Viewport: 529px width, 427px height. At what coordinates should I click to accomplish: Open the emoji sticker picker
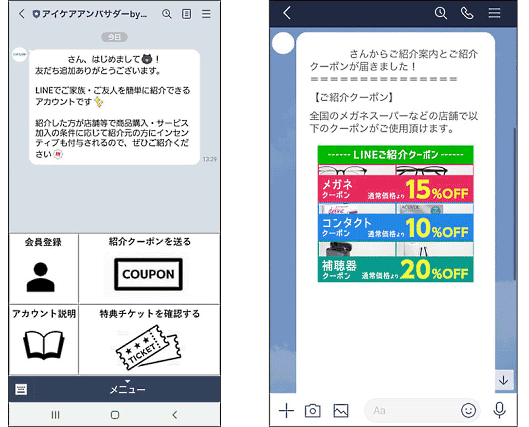468,410
